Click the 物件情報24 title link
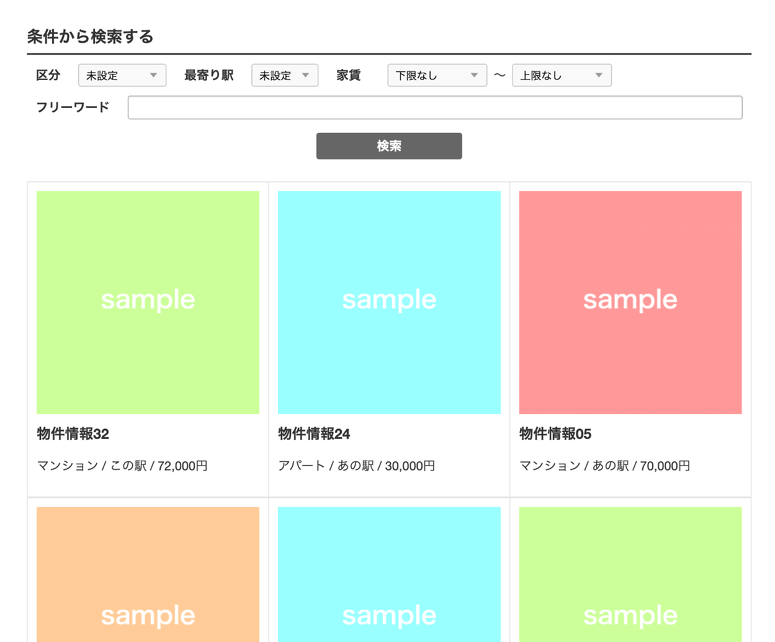Screen dimensions: 775x642 pyautogui.click(x=314, y=434)
